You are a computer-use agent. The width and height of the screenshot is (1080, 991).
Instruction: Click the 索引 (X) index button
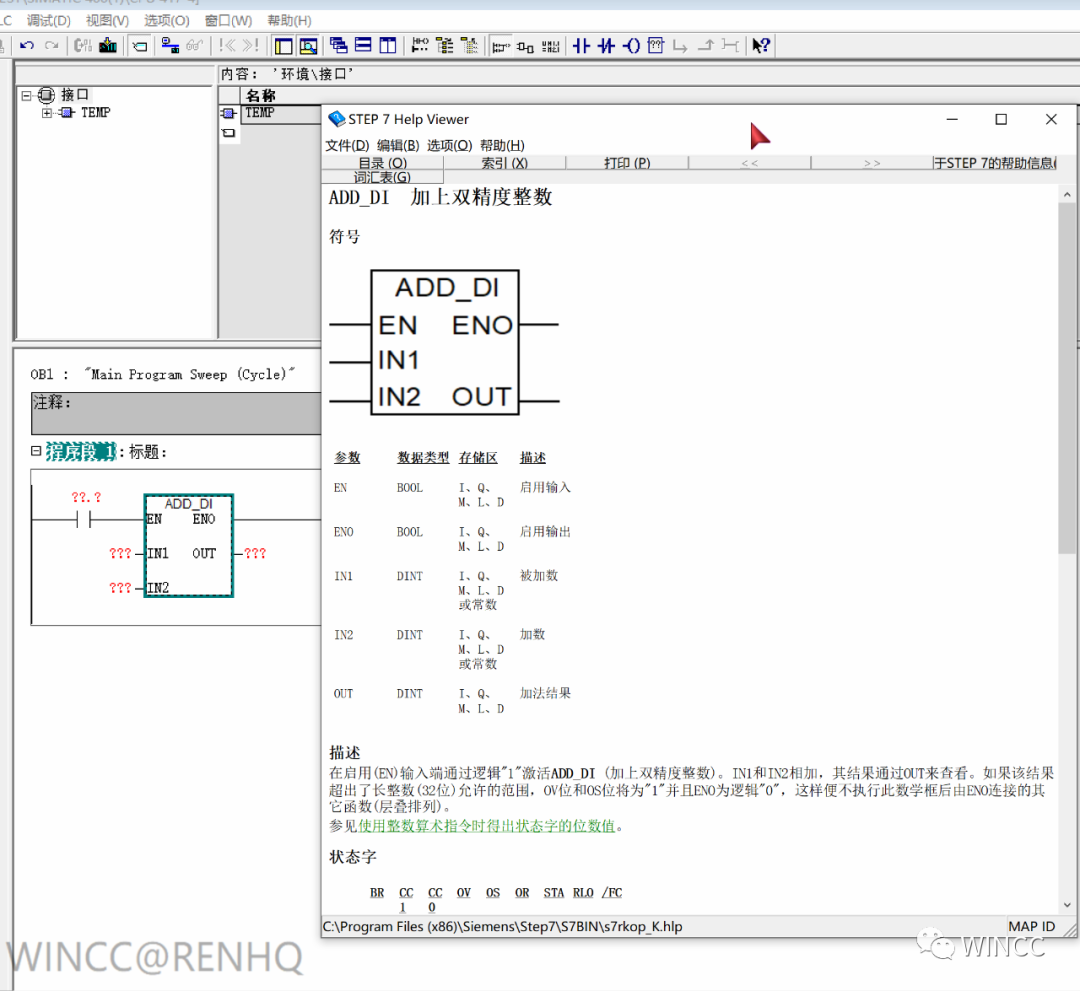point(504,163)
